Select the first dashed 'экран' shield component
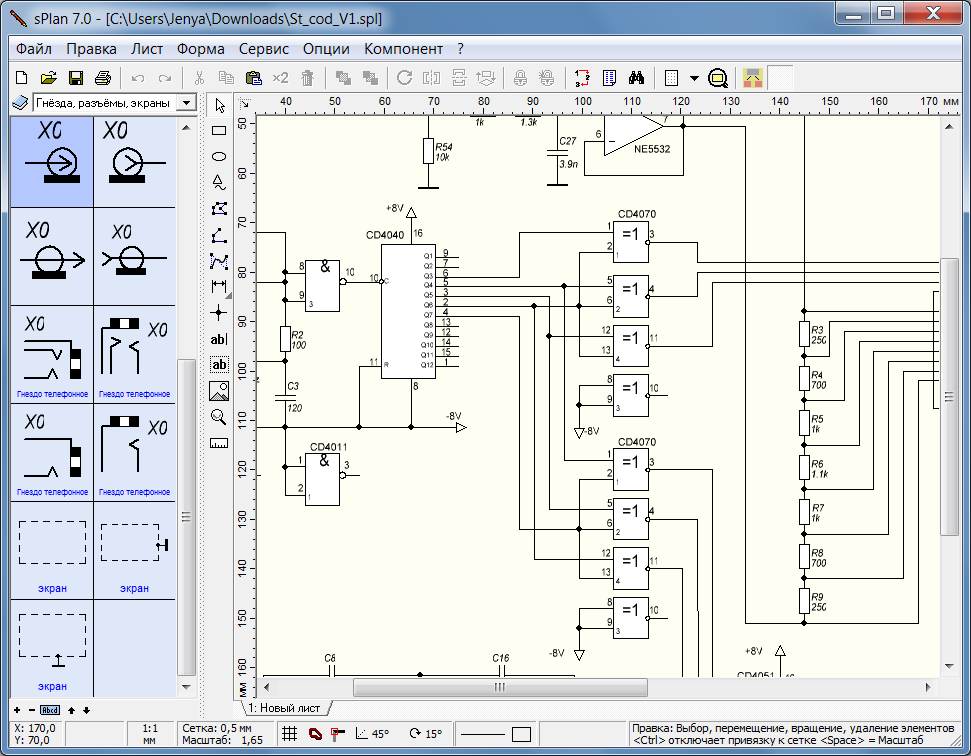The width and height of the screenshot is (971, 756). coord(52,550)
